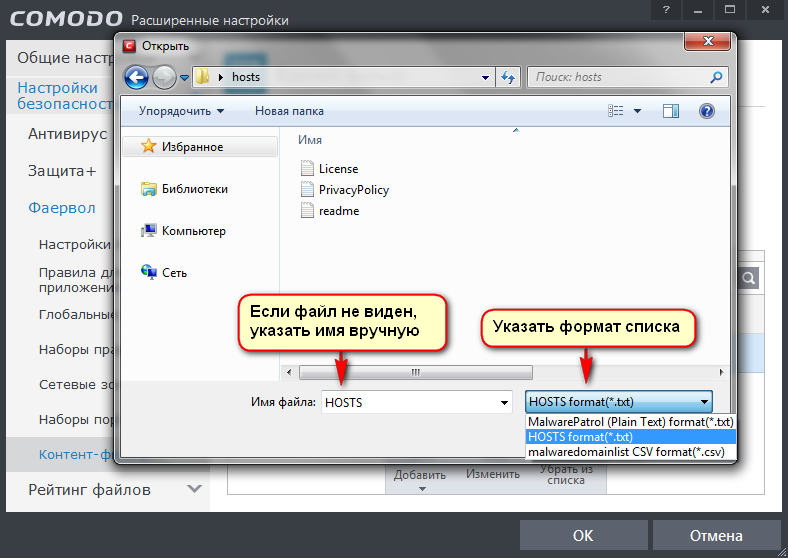The width and height of the screenshot is (788, 558).
Task: Open Антивирус settings in Comodo sidebar
Action: click(x=67, y=134)
